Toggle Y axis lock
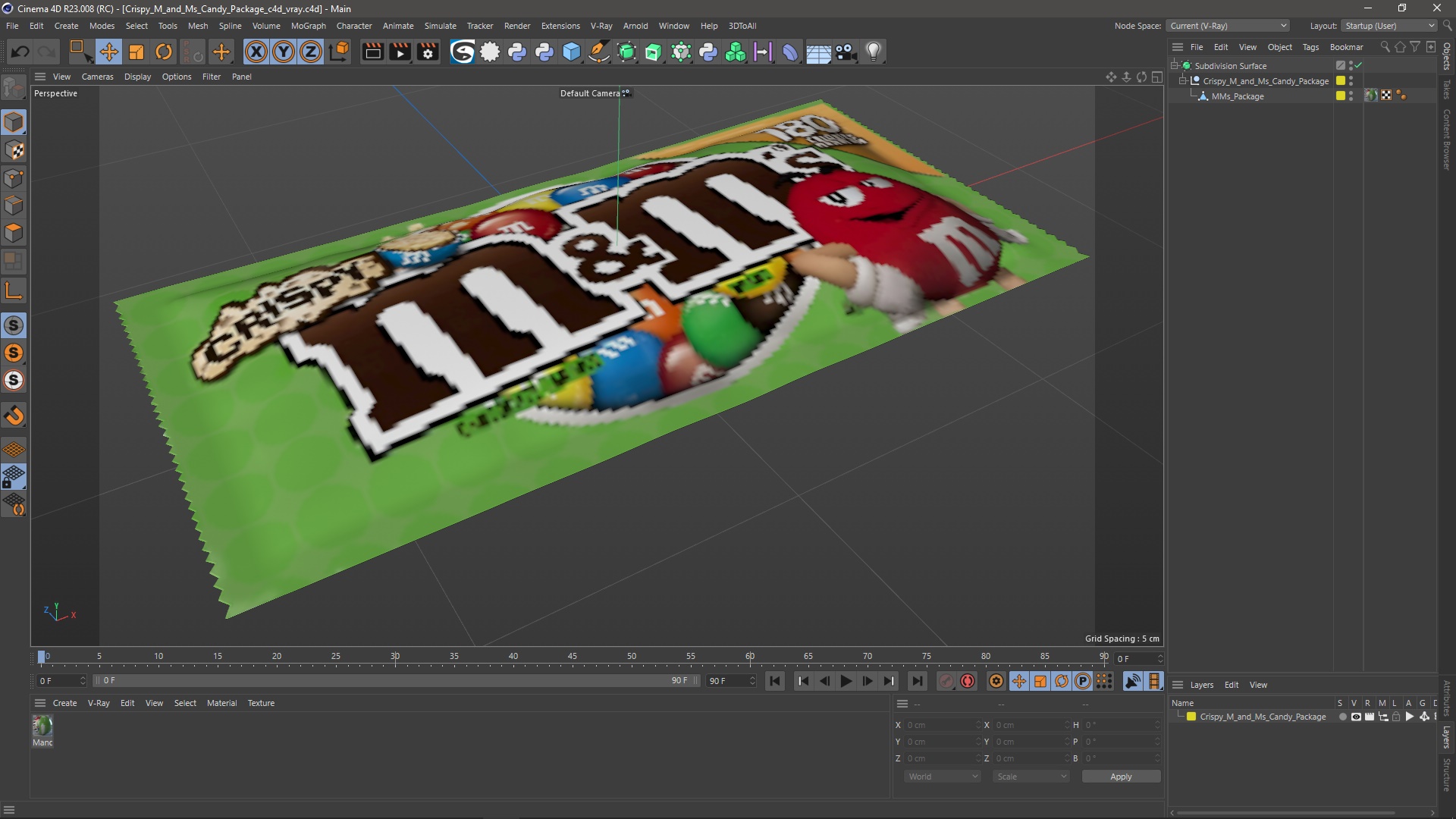 click(284, 52)
